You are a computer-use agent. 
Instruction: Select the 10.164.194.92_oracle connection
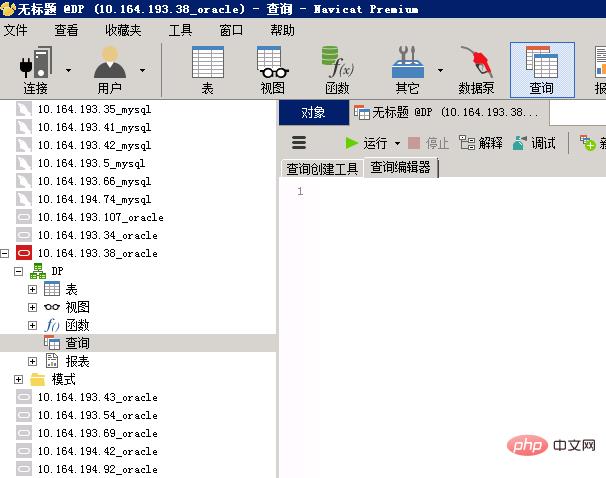click(x=97, y=469)
